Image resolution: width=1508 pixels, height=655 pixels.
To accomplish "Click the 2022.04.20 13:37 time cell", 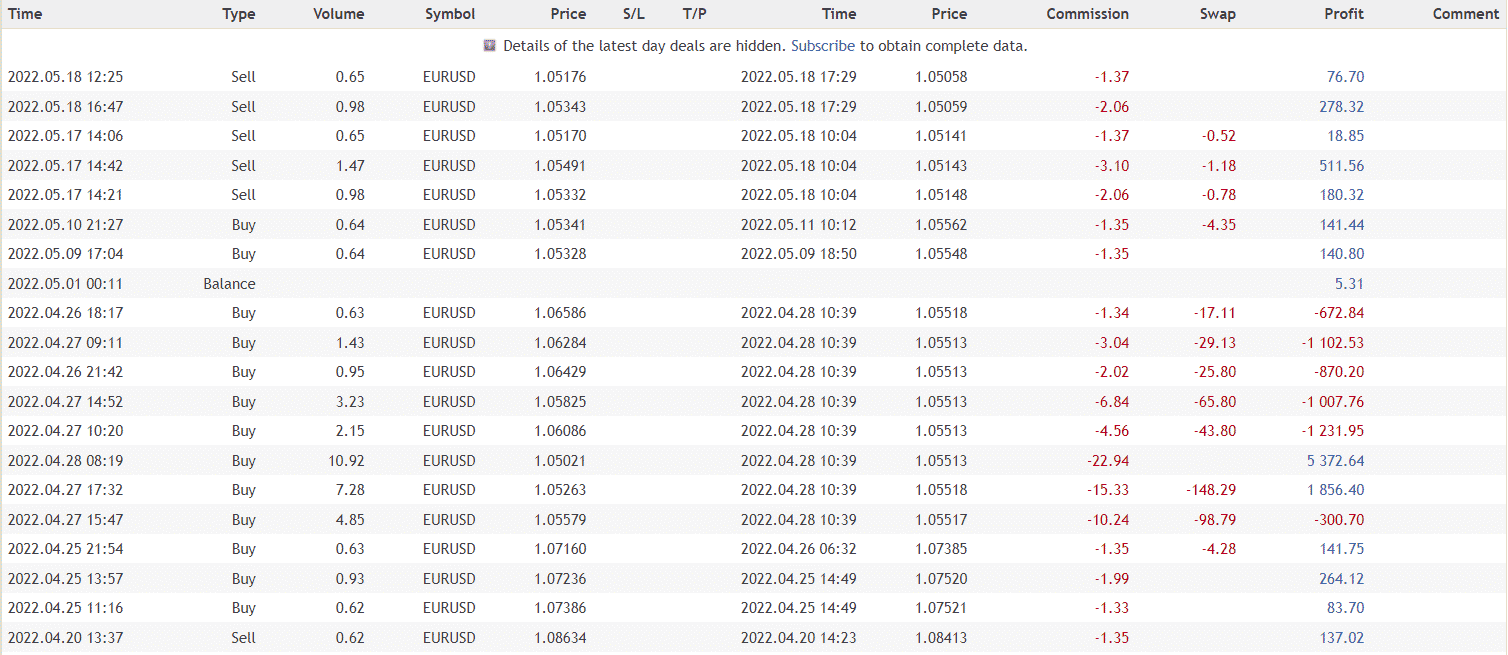I will tap(65, 638).
